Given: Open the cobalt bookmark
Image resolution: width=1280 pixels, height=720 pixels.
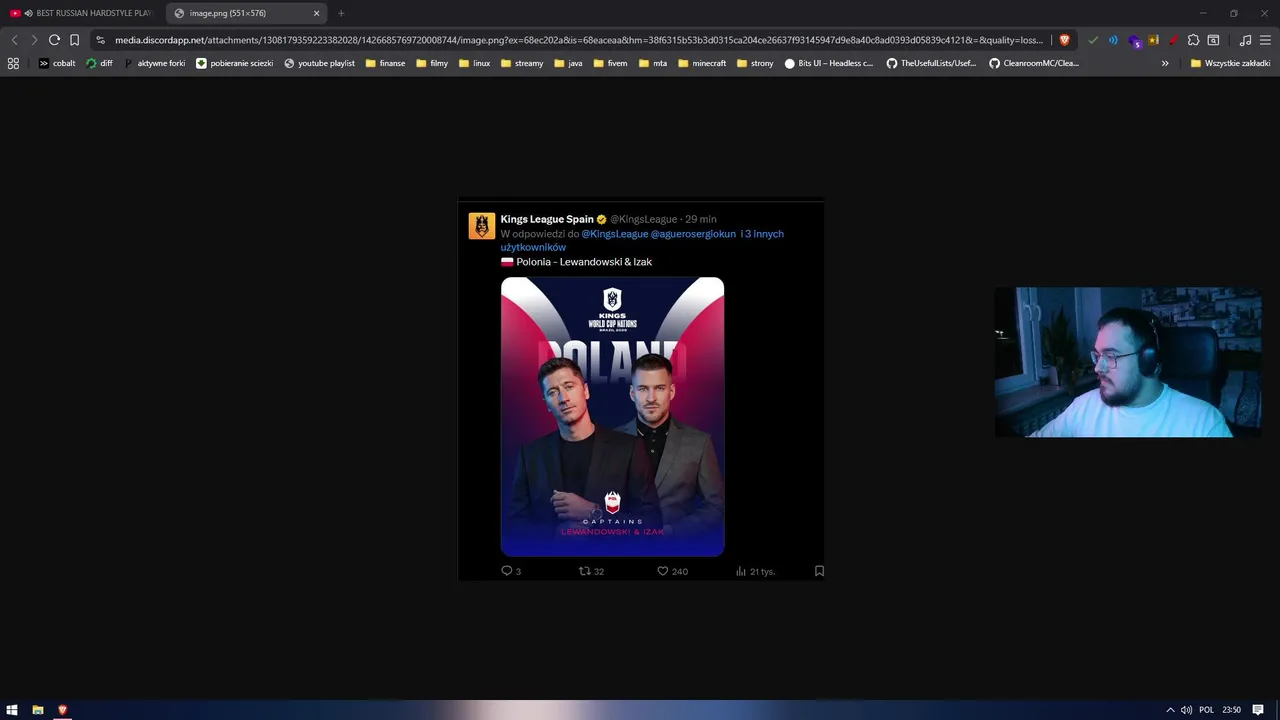Looking at the screenshot, I should tap(57, 63).
